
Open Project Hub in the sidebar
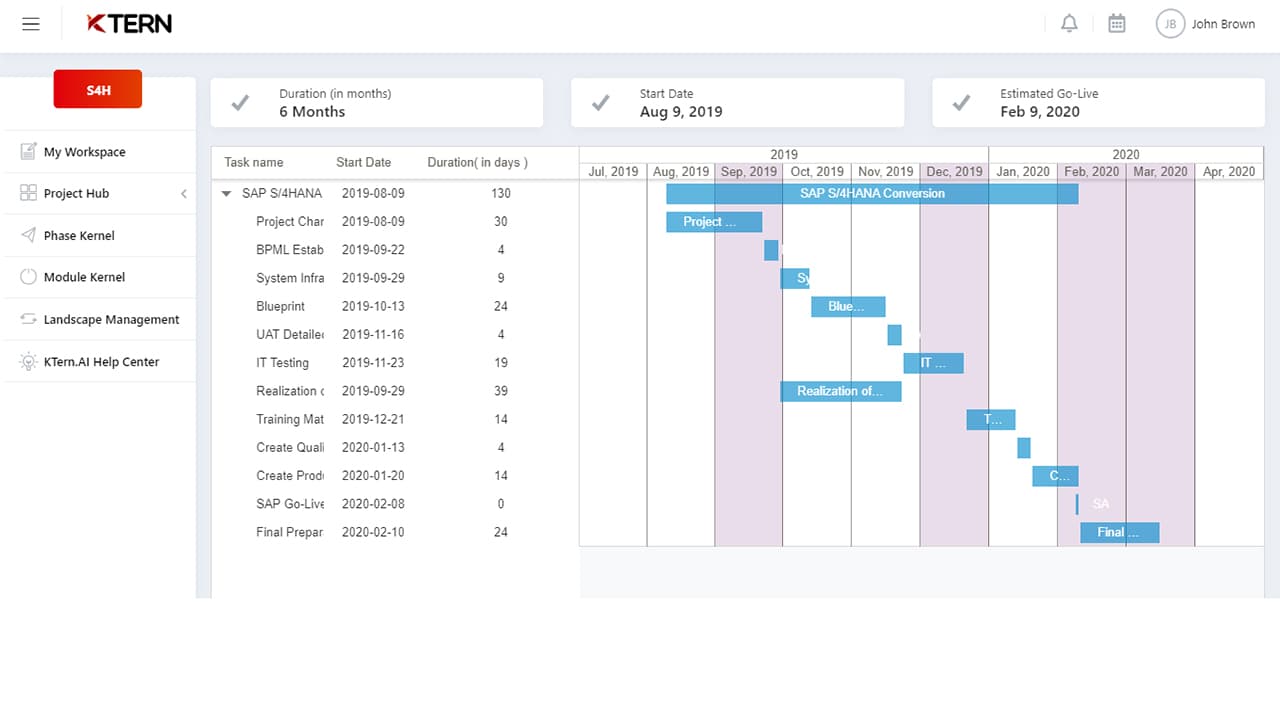(76, 194)
